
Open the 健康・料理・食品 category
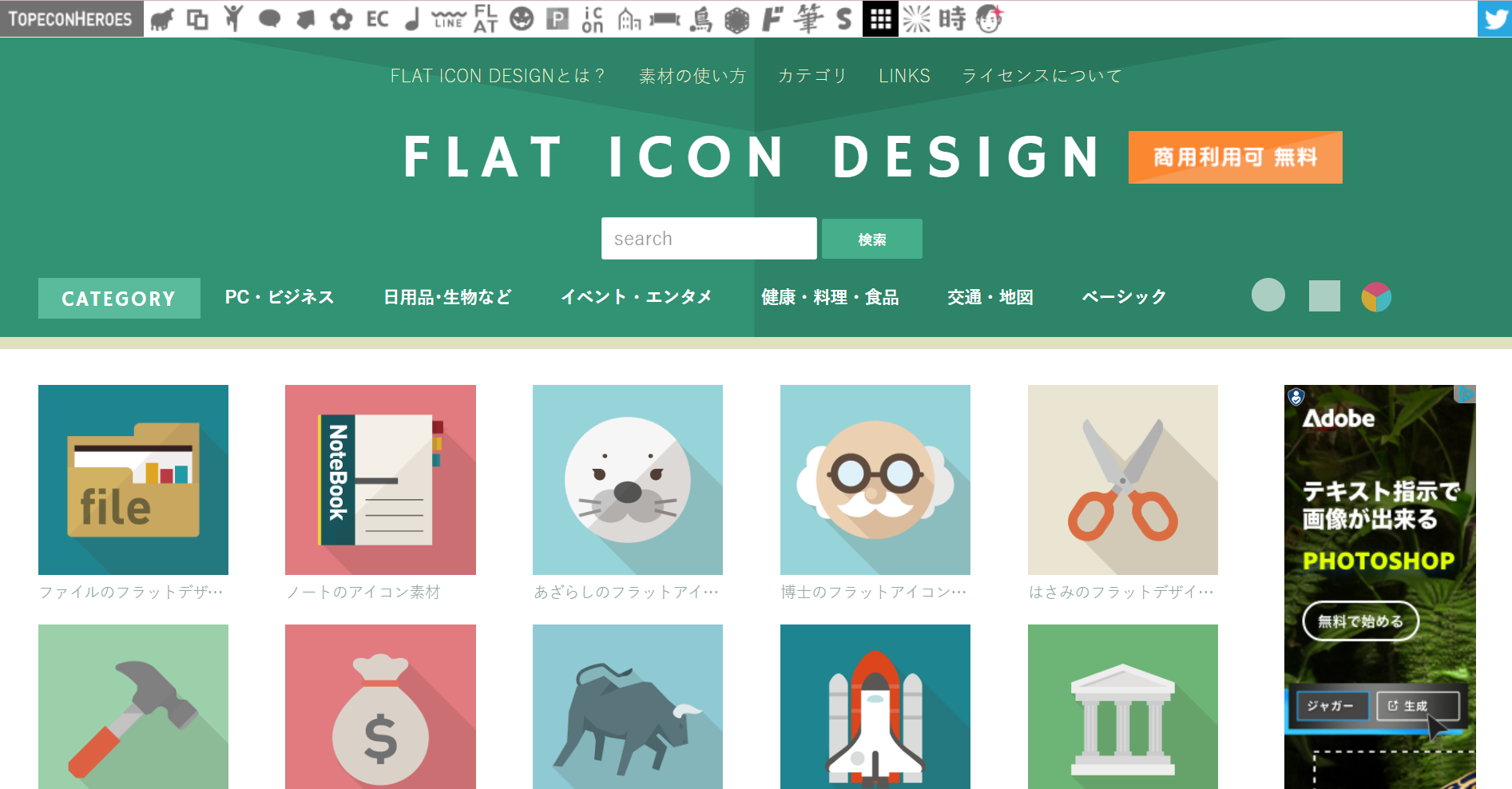pos(829,297)
